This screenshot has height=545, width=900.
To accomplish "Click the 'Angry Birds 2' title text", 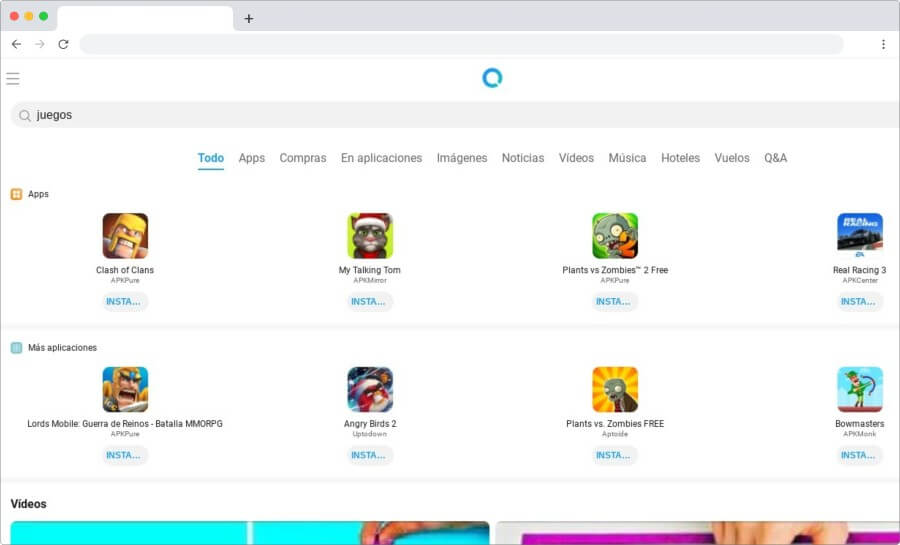I will [370, 424].
